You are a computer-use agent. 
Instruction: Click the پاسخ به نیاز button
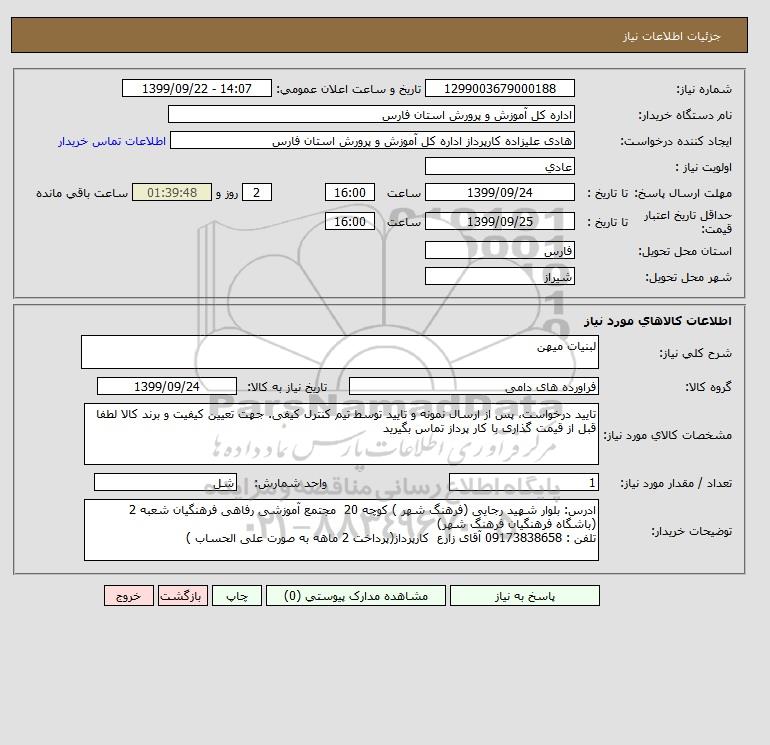point(524,596)
